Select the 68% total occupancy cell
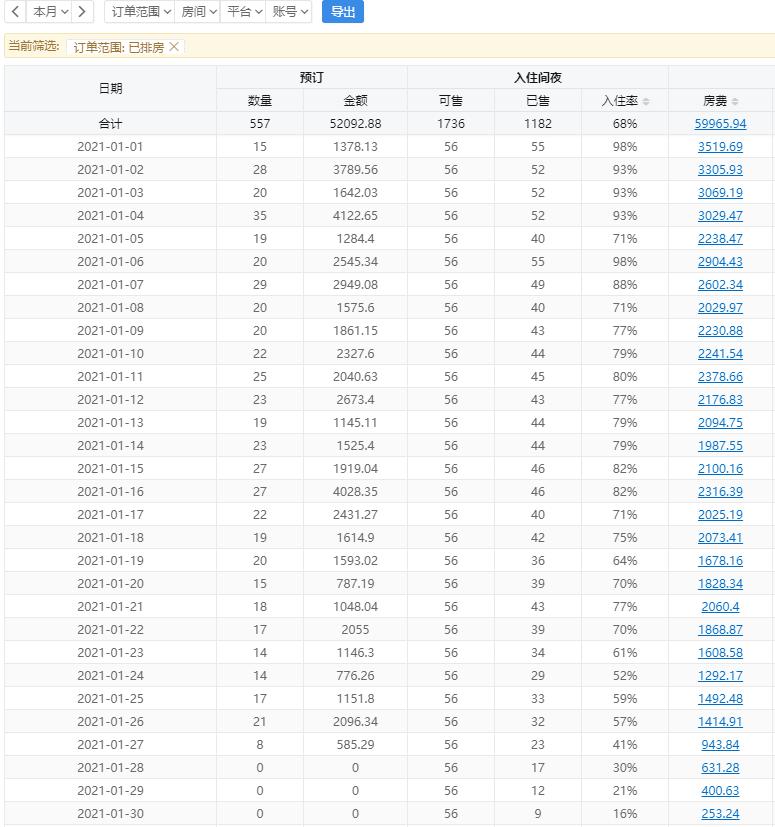 coord(625,123)
